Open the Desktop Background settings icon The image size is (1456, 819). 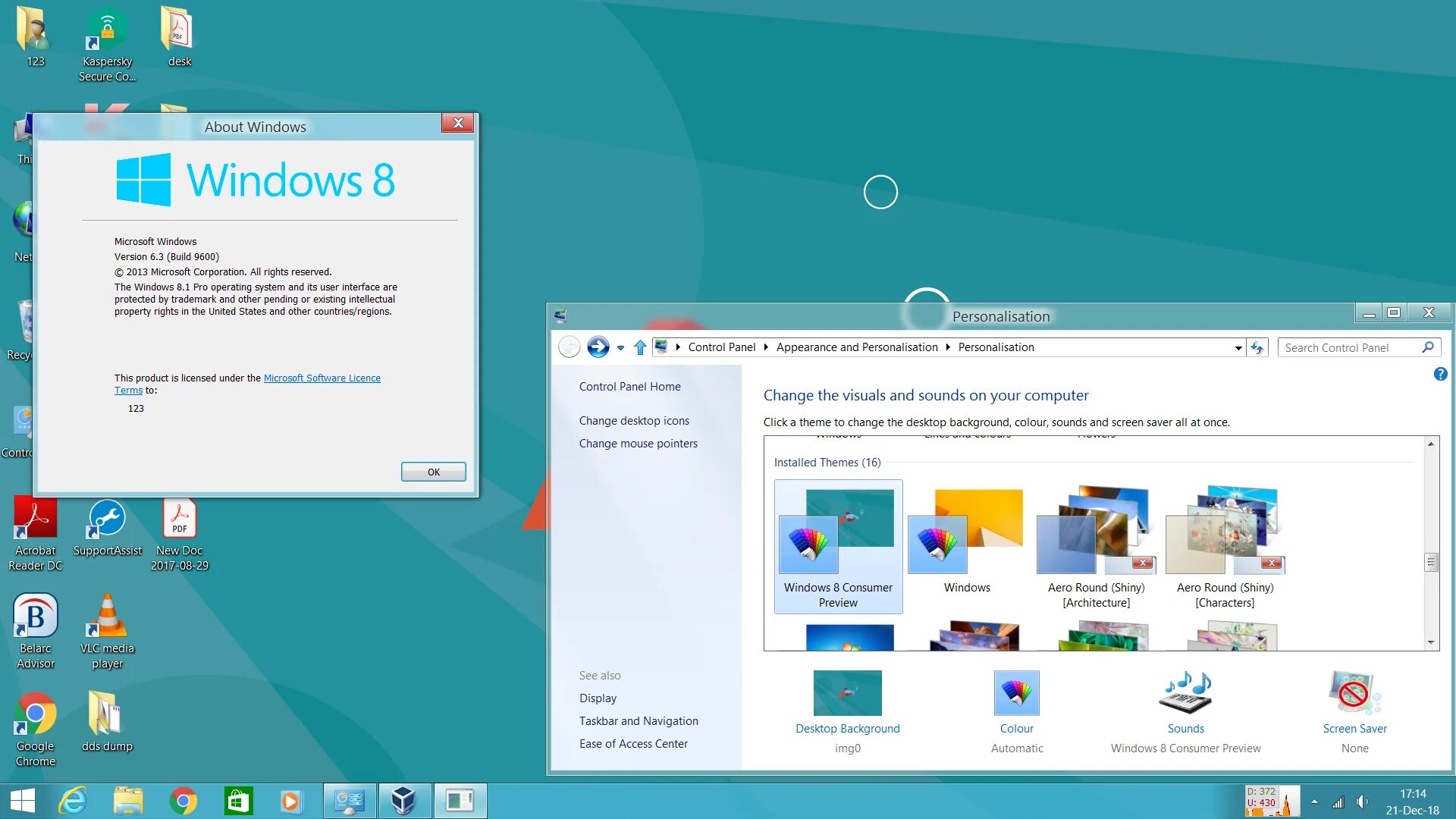(x=847, y=693)
